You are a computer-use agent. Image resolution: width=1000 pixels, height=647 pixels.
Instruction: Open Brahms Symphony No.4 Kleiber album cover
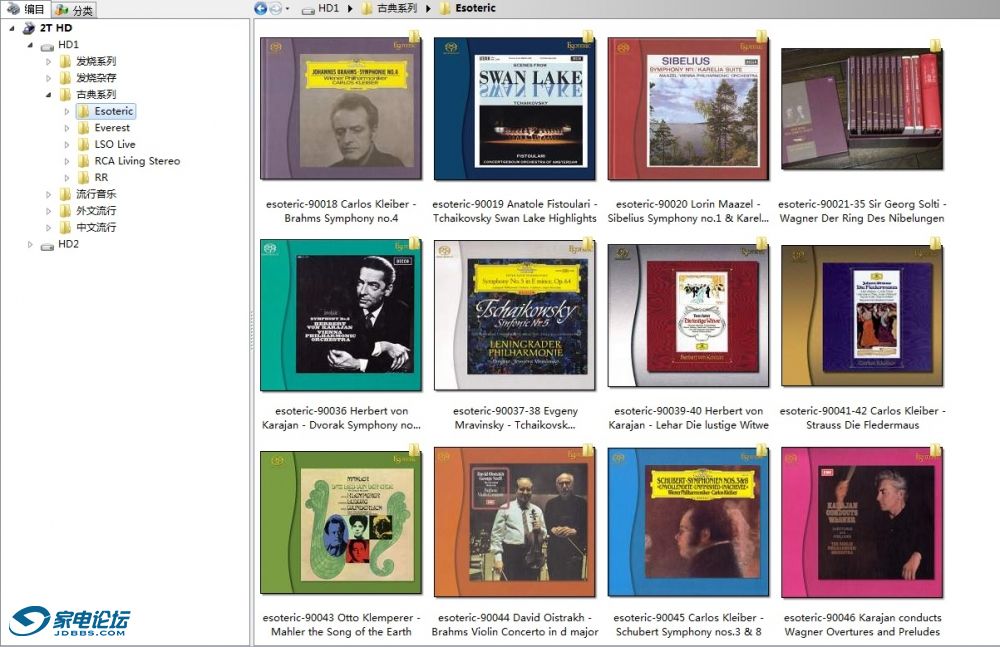[341, 108]
